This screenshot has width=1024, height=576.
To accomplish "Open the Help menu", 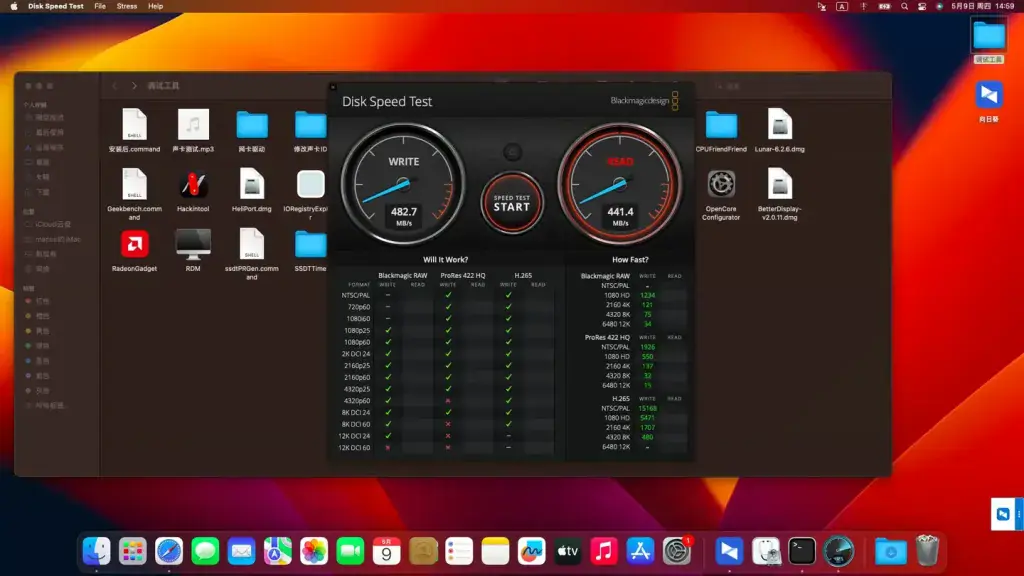I will tap(155, 6).
